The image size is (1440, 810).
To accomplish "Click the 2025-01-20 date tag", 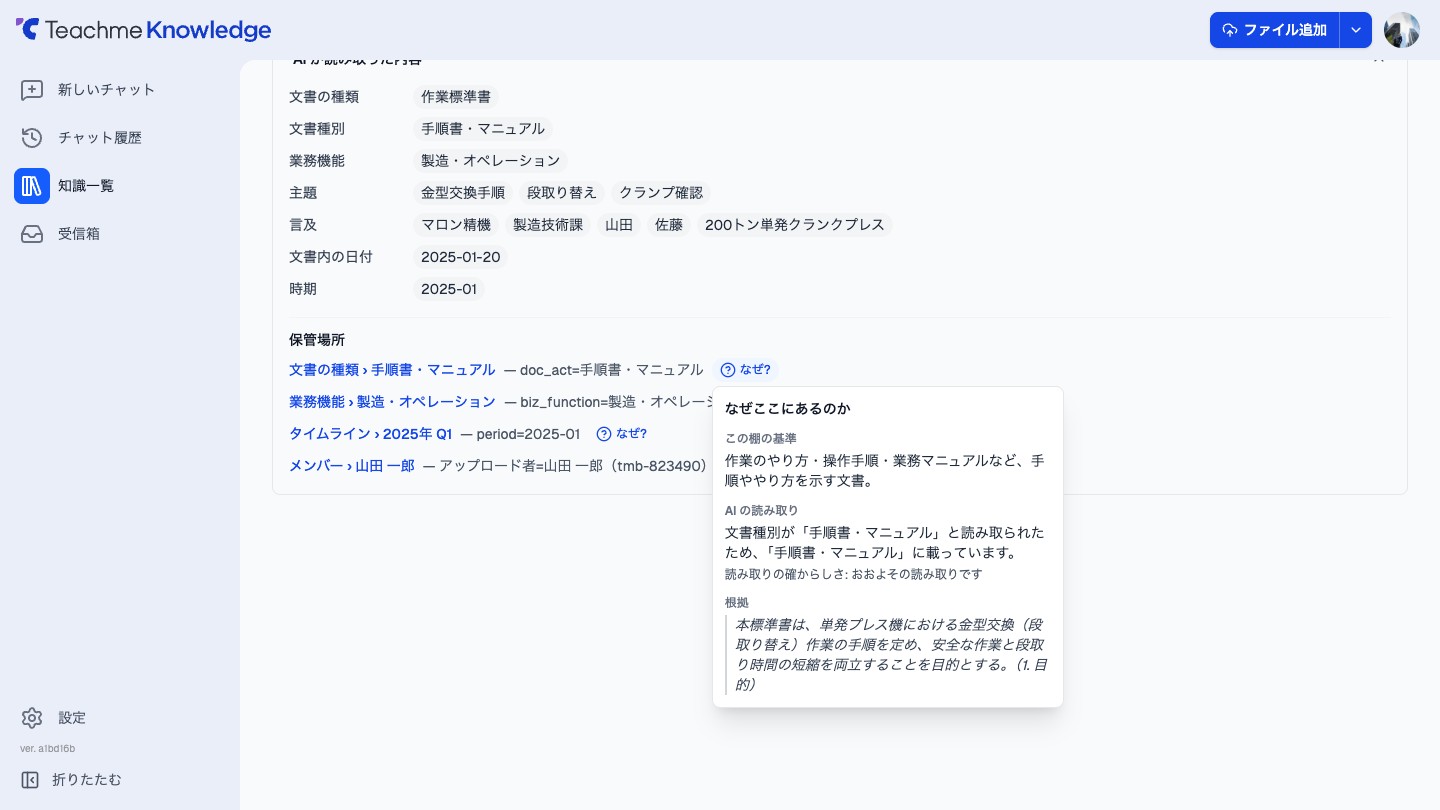I will 461,257.
